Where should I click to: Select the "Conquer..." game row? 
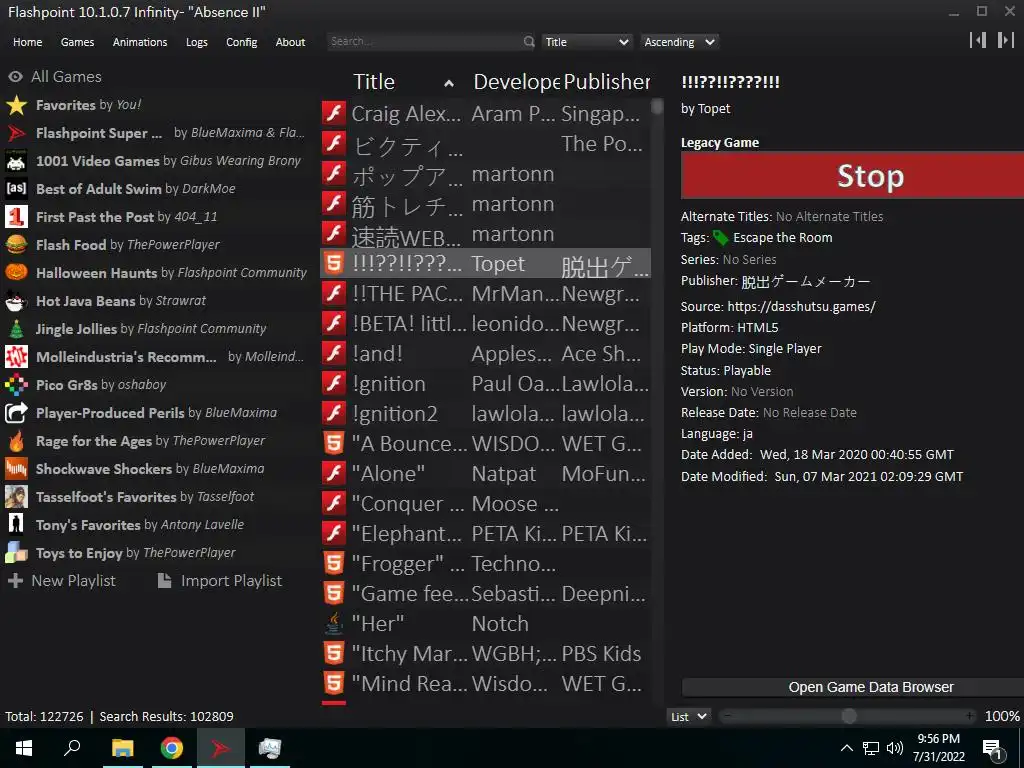coord(485,504)
